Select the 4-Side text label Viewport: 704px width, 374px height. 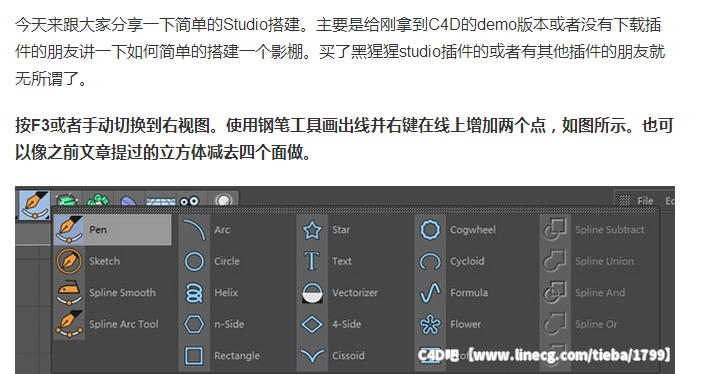(346, 324)
